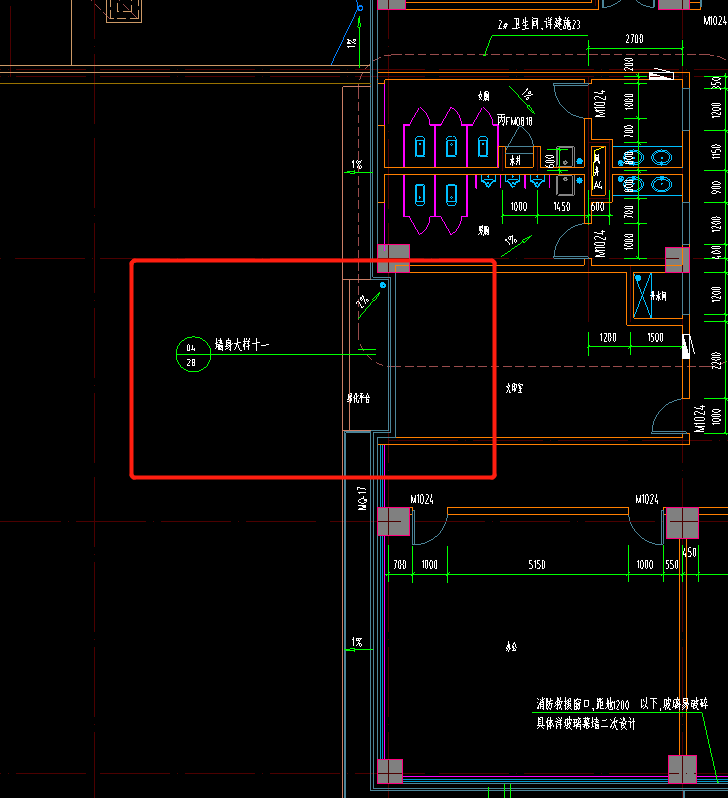
Task: Click the 绿化平台 room label
Action: point(358,398)
